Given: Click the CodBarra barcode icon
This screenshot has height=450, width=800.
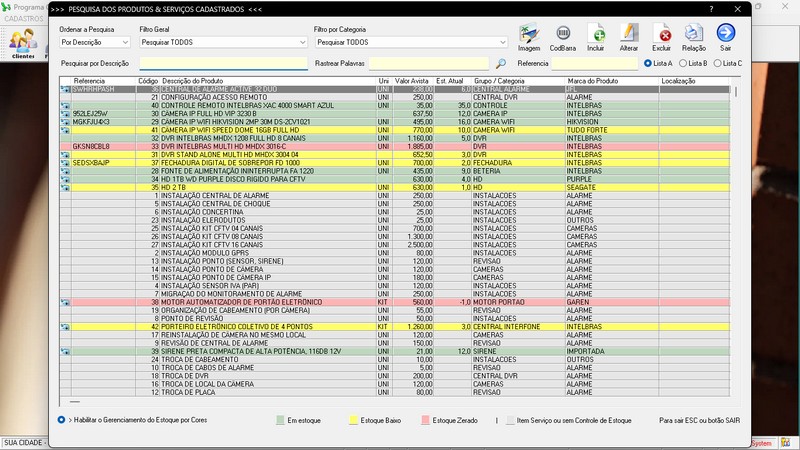Looking at the screenshot, I should [562, 37].
